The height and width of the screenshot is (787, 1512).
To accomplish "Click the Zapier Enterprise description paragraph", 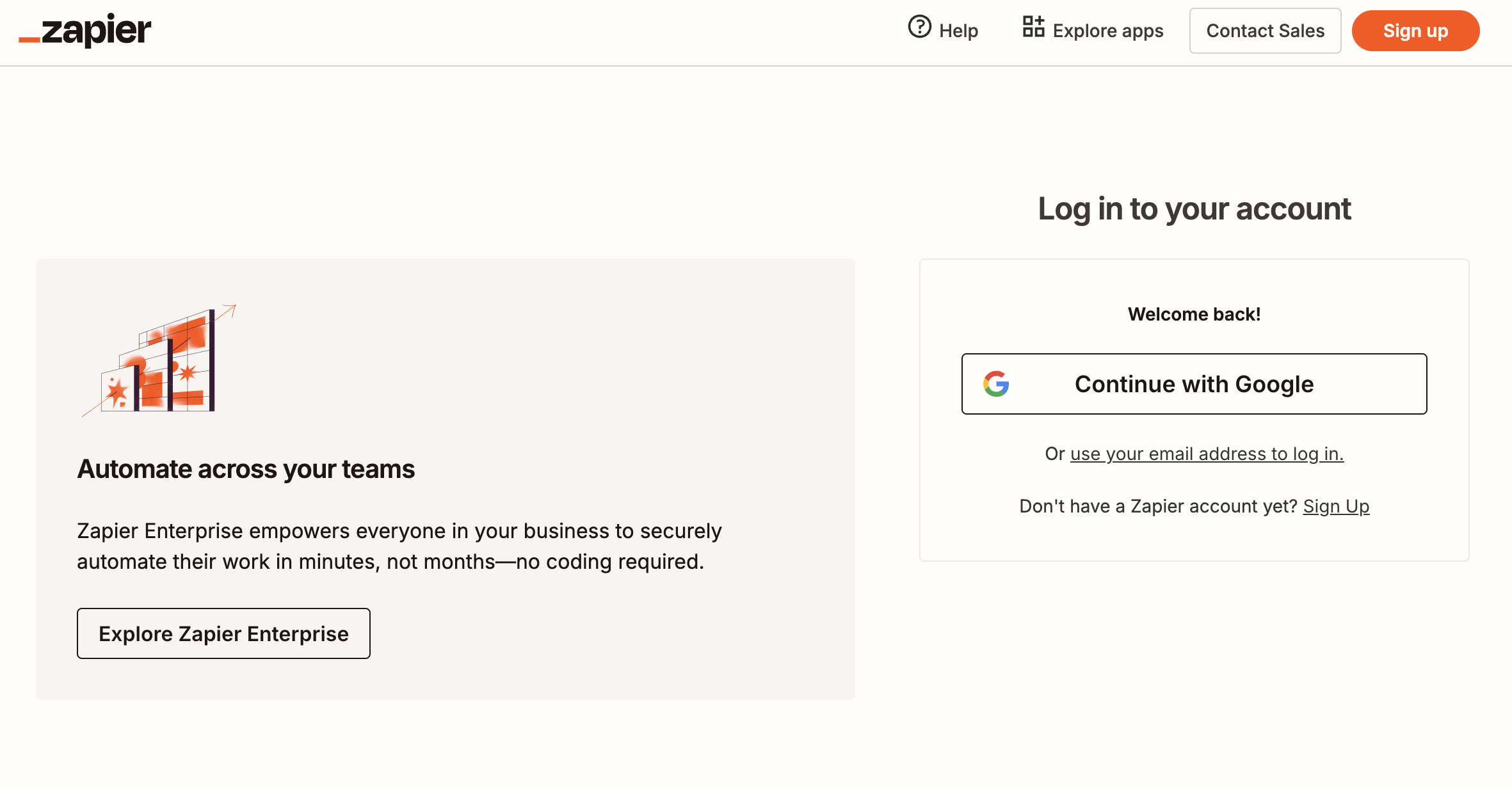I will 399,546.
